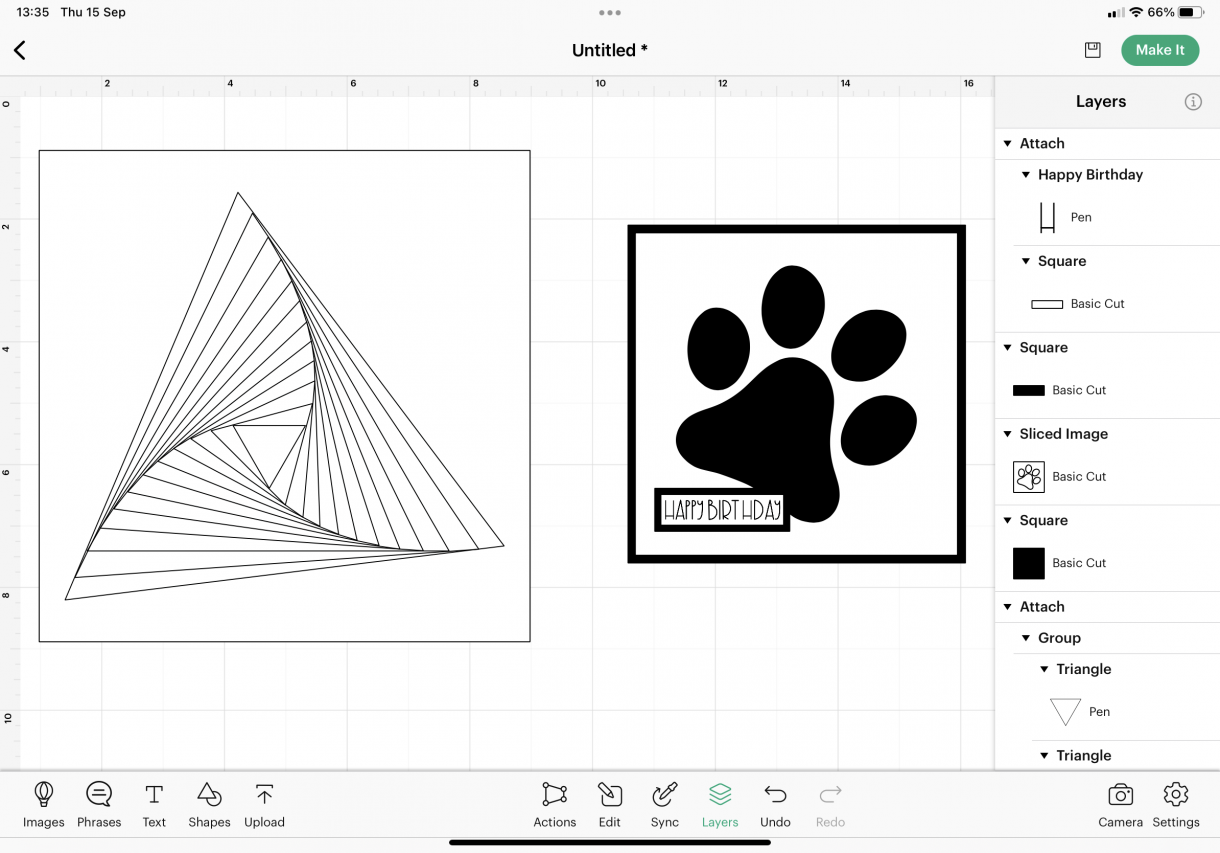The height and width of the screenshot is (853, 1220).
Task: Go back with the arrow
Action: (x=20, y=50)
